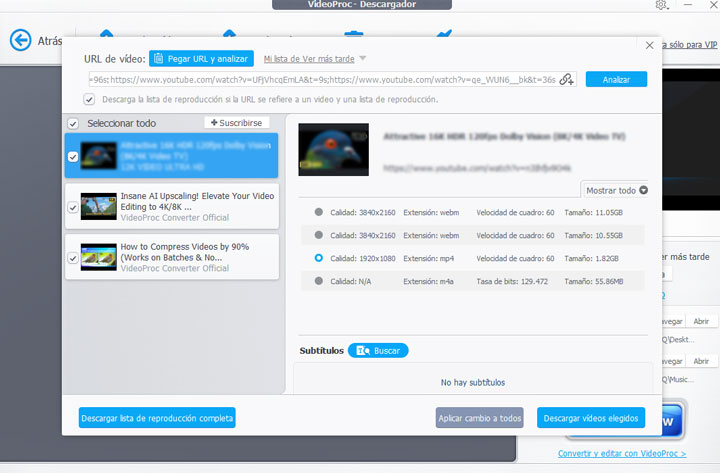Open settings gear in title bar
Image resolution: width=720 pixels, height=473 pixels.
point(661,5)
